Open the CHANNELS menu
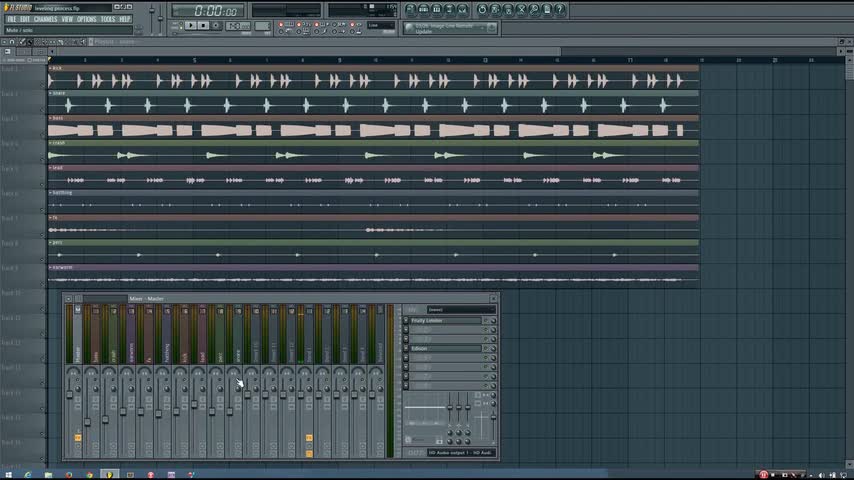The height and width of the screenshot is (480, 854). click(45, 19)
